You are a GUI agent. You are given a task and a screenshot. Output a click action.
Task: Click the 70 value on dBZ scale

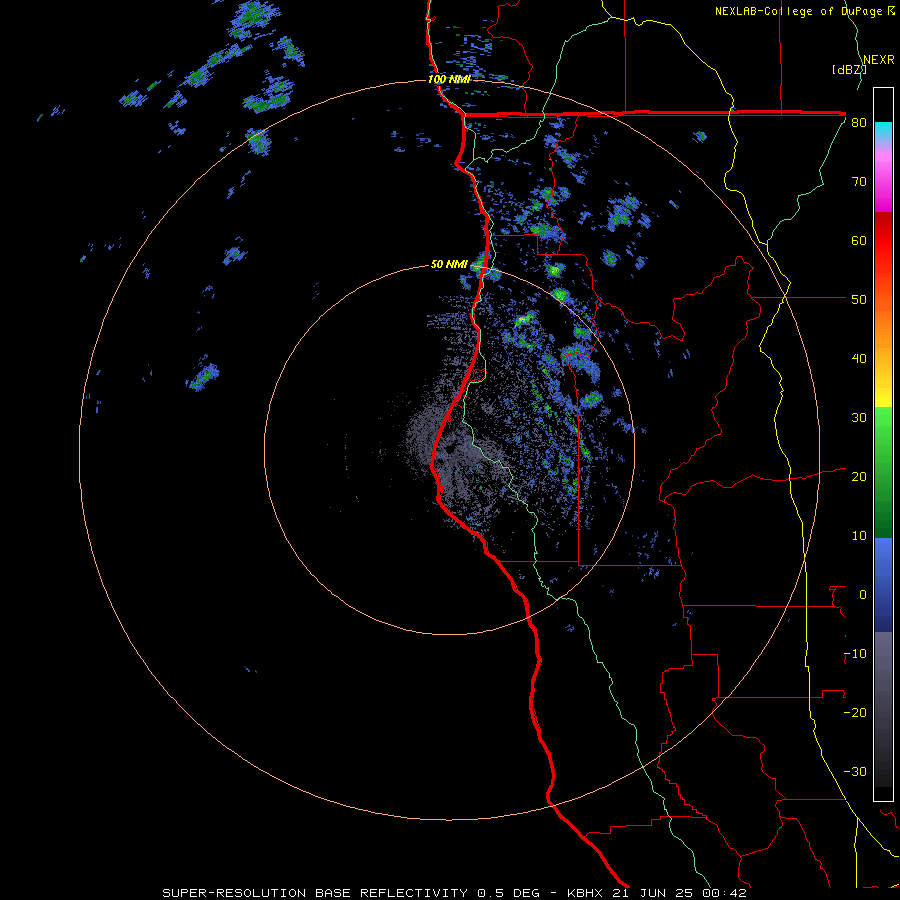pos(859,181)
